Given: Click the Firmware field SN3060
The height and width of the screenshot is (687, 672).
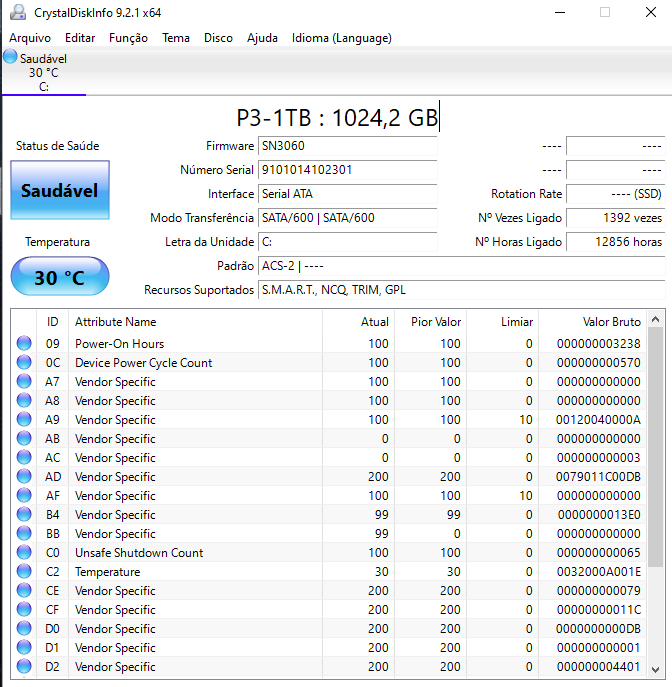Looking at the screenshot, I should [x=347, y=146].
